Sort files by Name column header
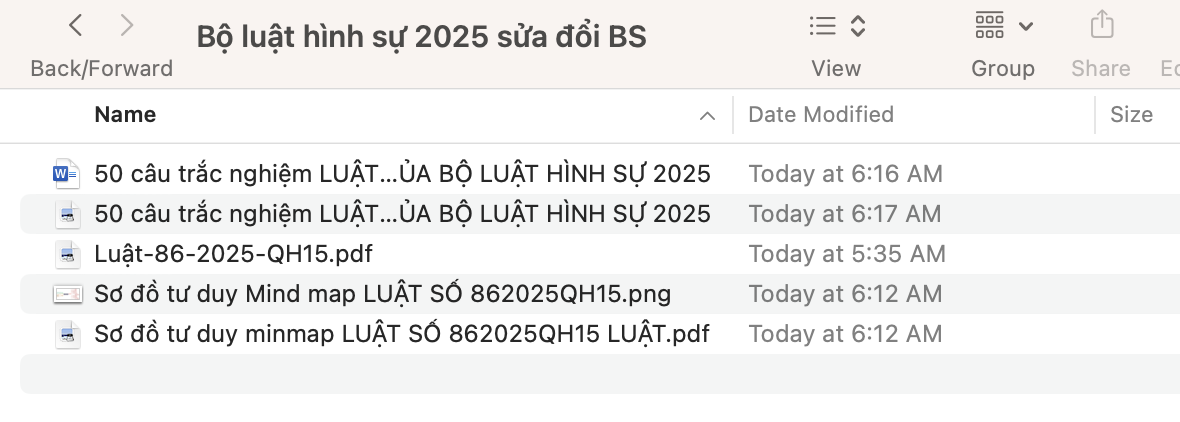The image size is (1180, 422). coord(125,115)
